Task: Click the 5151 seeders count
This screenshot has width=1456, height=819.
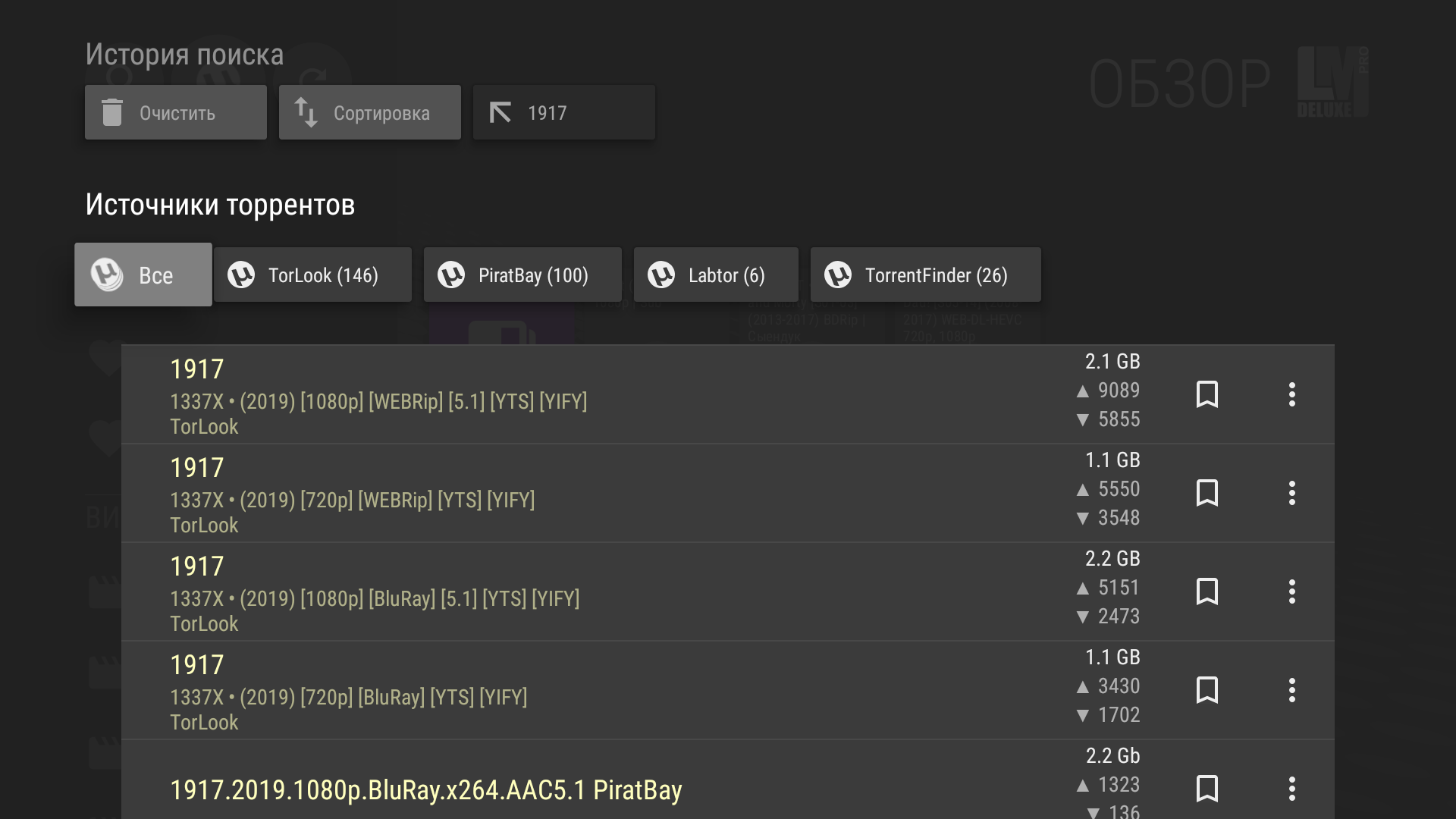Action: pyautogui.click(x=1119, y=588)
